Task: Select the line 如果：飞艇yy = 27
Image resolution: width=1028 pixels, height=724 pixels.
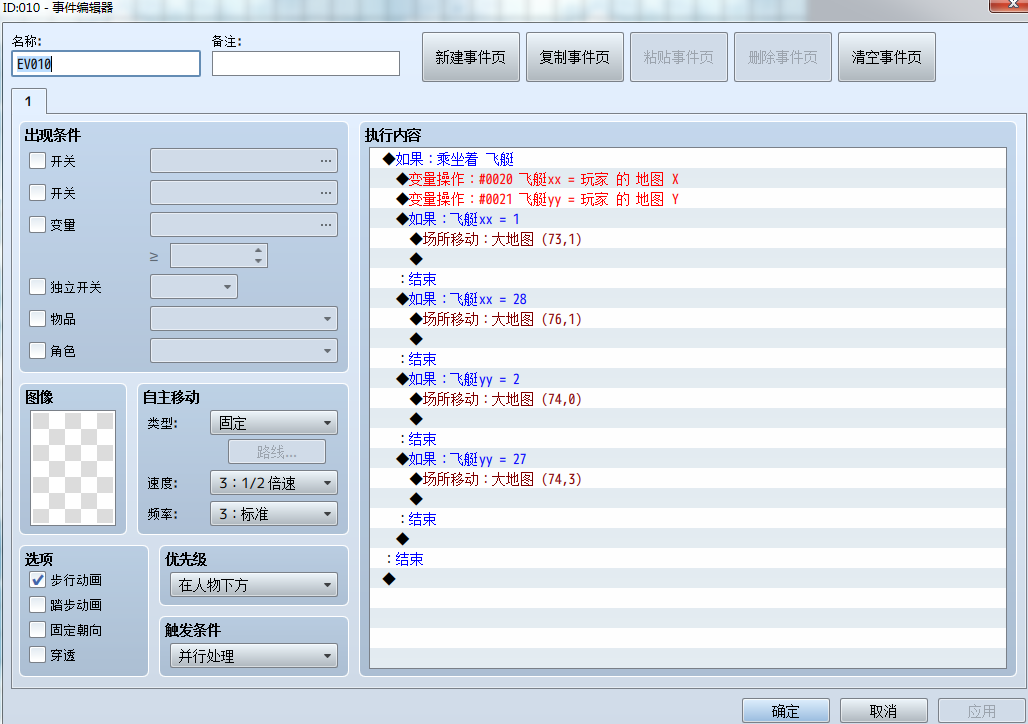Action: pyautogui.click(x=688, y=459)
